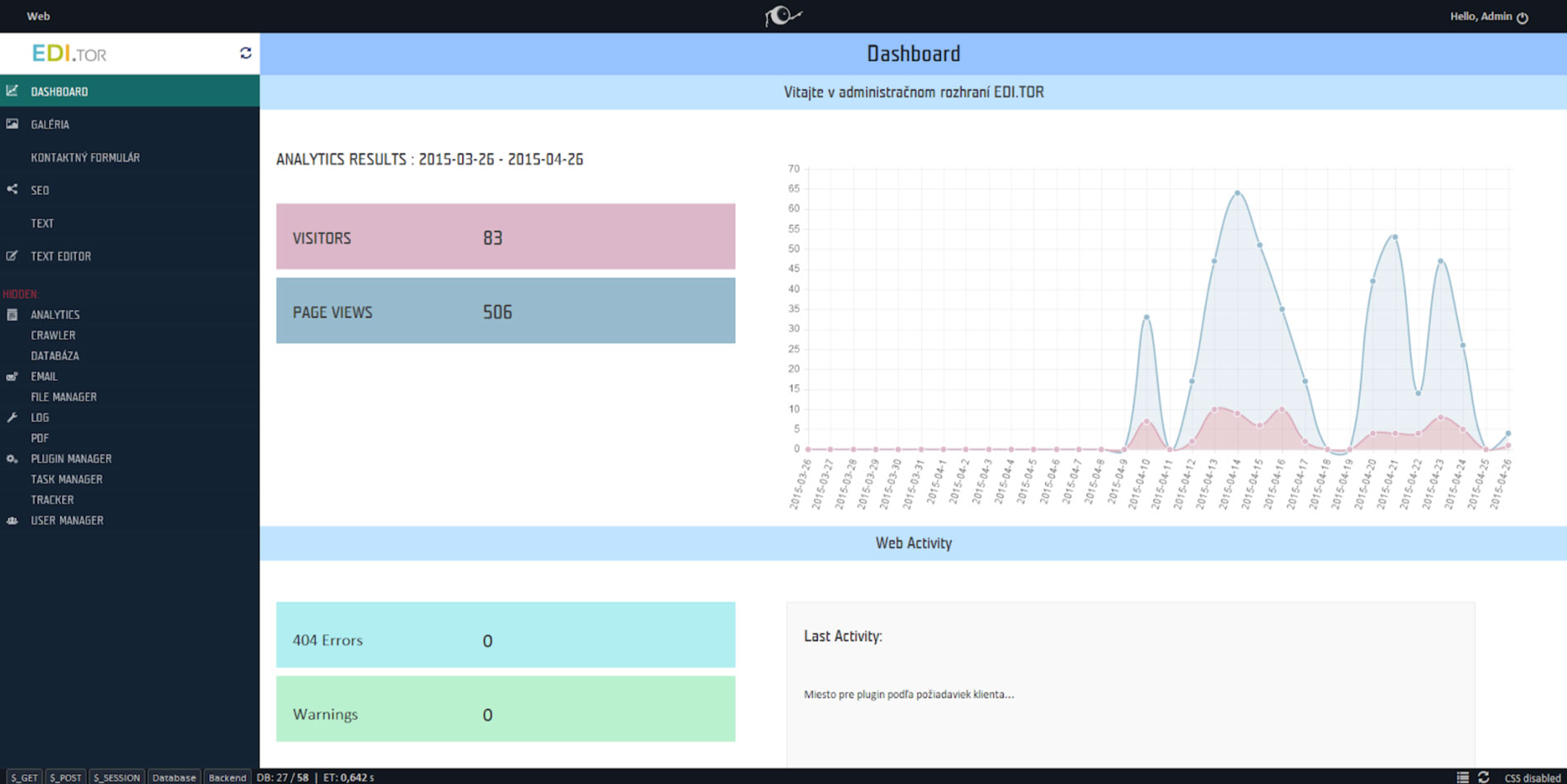Screen dimensions: 1567x784
Task: Click the Email icon in the hidden list
Action: (x=12, y=376)
